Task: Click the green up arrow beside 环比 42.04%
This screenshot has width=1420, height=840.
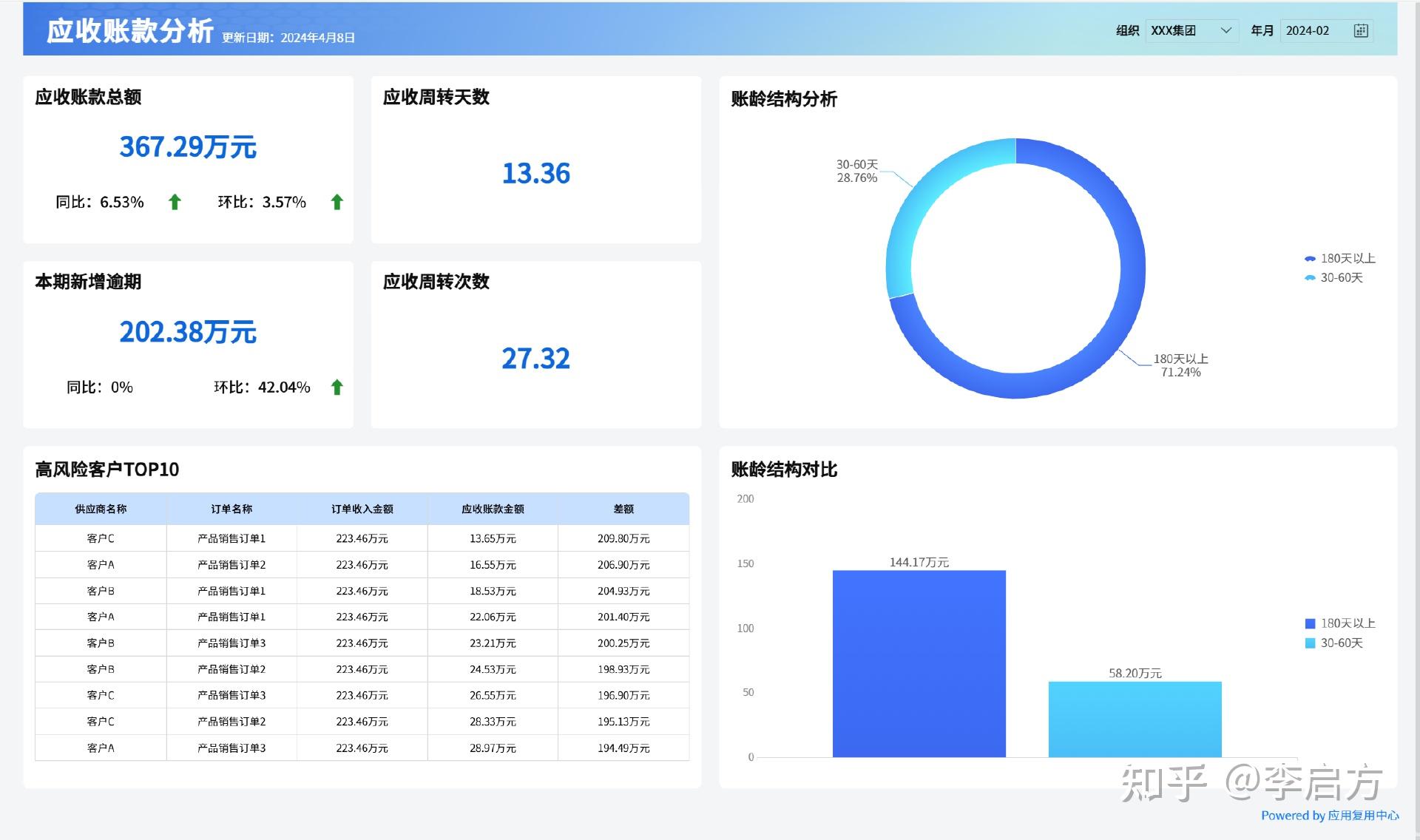Action: (x=337, y=386)
